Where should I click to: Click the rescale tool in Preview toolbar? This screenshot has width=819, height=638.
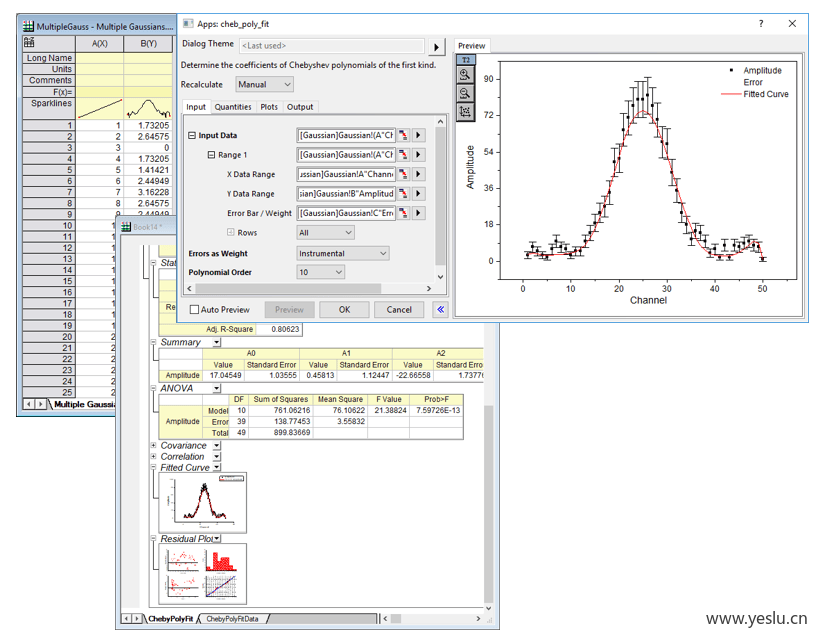[x=465, y=111]
